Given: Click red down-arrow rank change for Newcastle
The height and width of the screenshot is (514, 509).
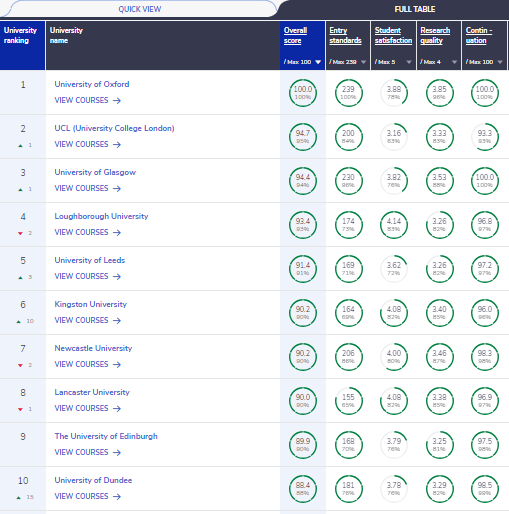Looking at the screenshot, I should tap(20, 365).
